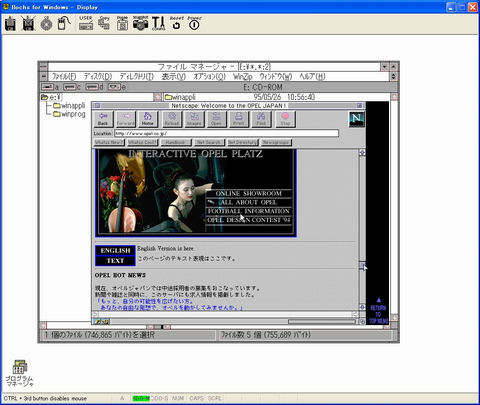Click the Handbook directory button
This screenshot has height=405, width=480.
(x=176, y=142)
